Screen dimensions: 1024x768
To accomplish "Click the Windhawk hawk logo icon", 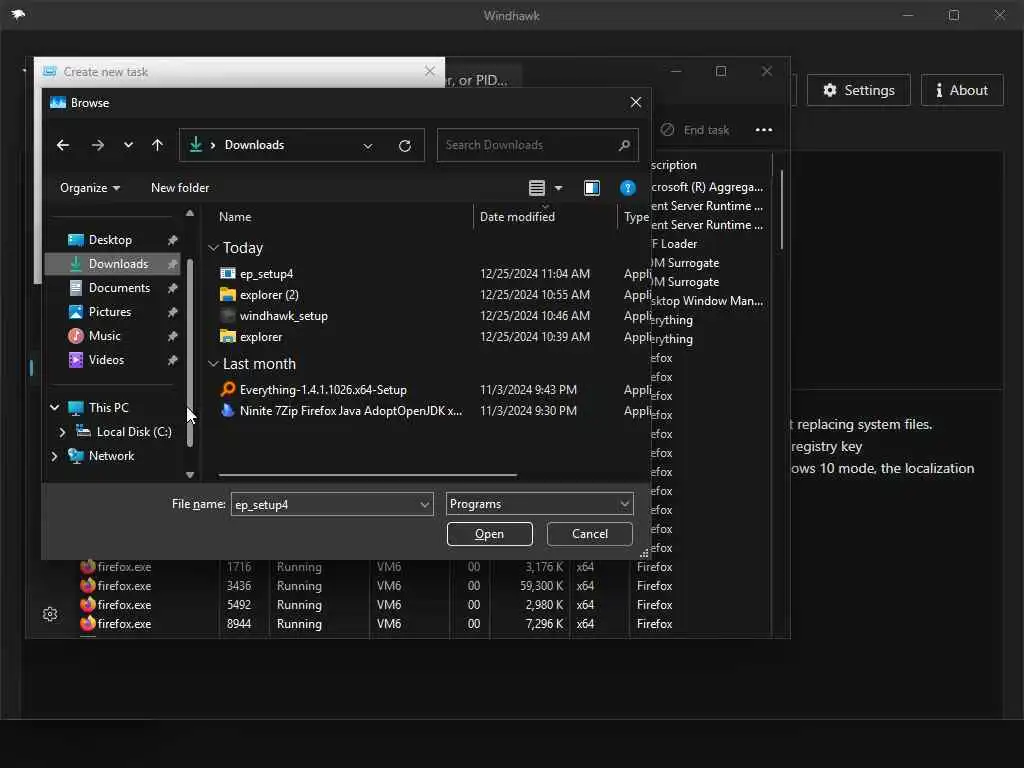I will 18,14.
